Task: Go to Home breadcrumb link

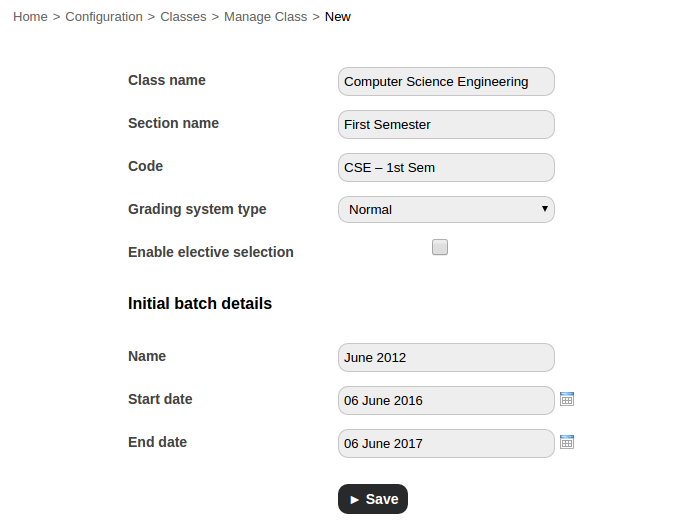Action: (x=30, y=17)
